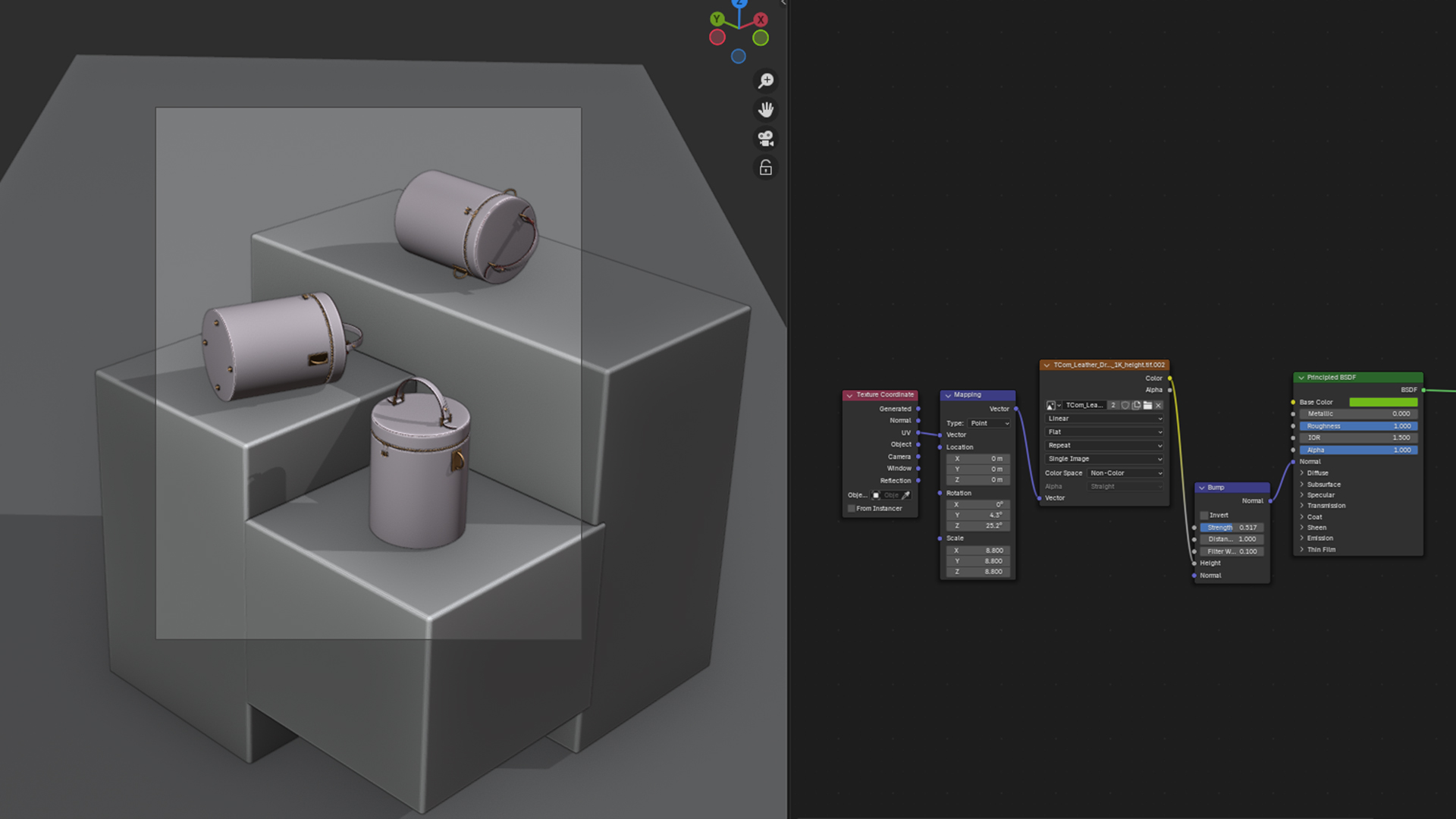Unlink image with the X icon

pyautogui.click(x=1159, y=406)
